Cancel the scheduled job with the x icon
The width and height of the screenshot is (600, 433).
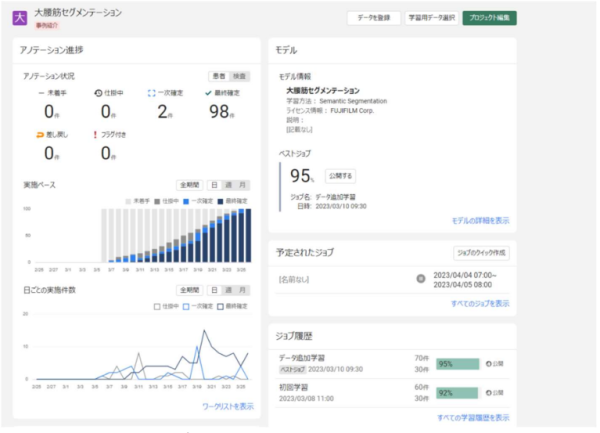pyautogui.click(x=421, y=277)
